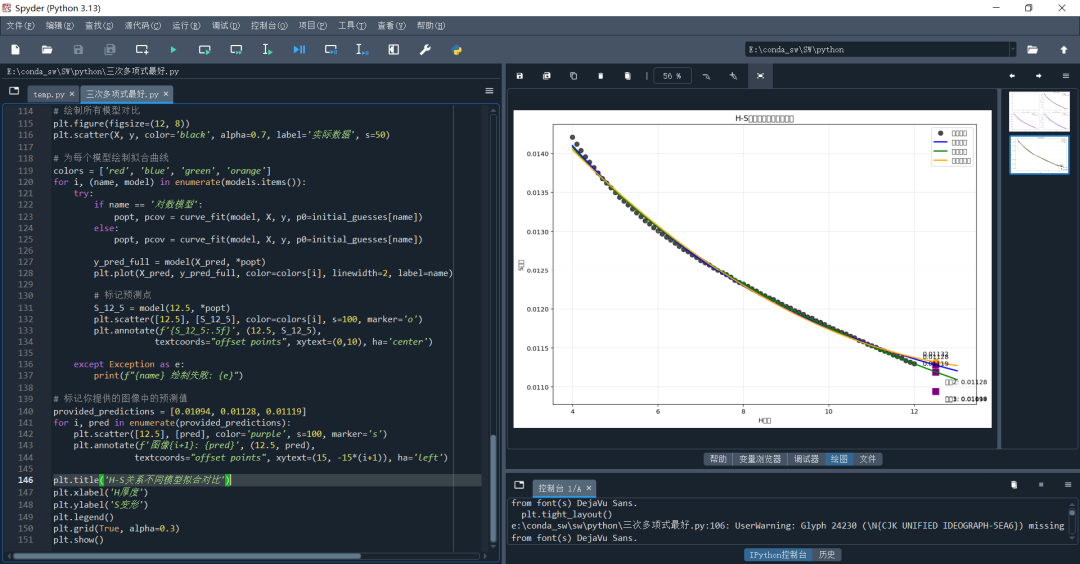Remove the current plot with the trash icon
This screenshot has height=564, width=1080.
tap(601, 76)
